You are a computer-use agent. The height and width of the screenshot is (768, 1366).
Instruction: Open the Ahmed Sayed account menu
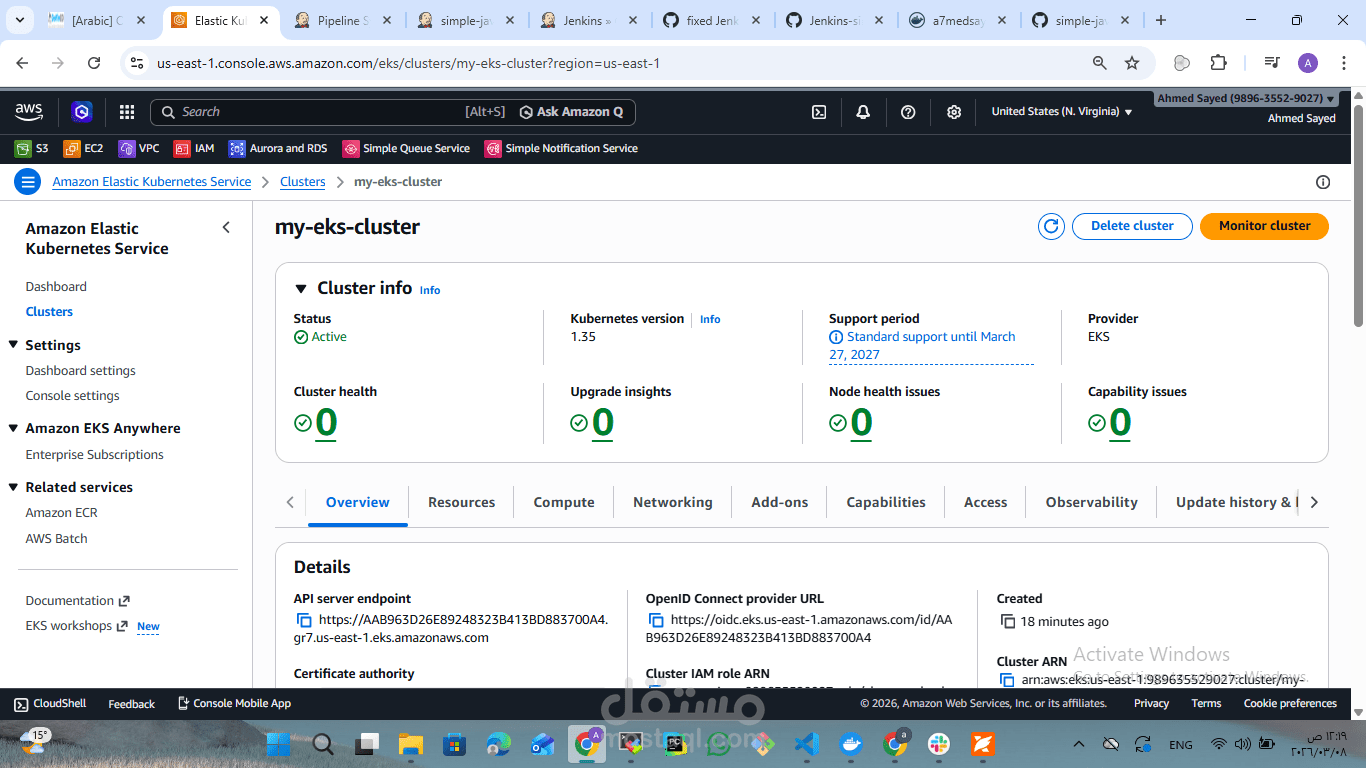(1246, 98)
